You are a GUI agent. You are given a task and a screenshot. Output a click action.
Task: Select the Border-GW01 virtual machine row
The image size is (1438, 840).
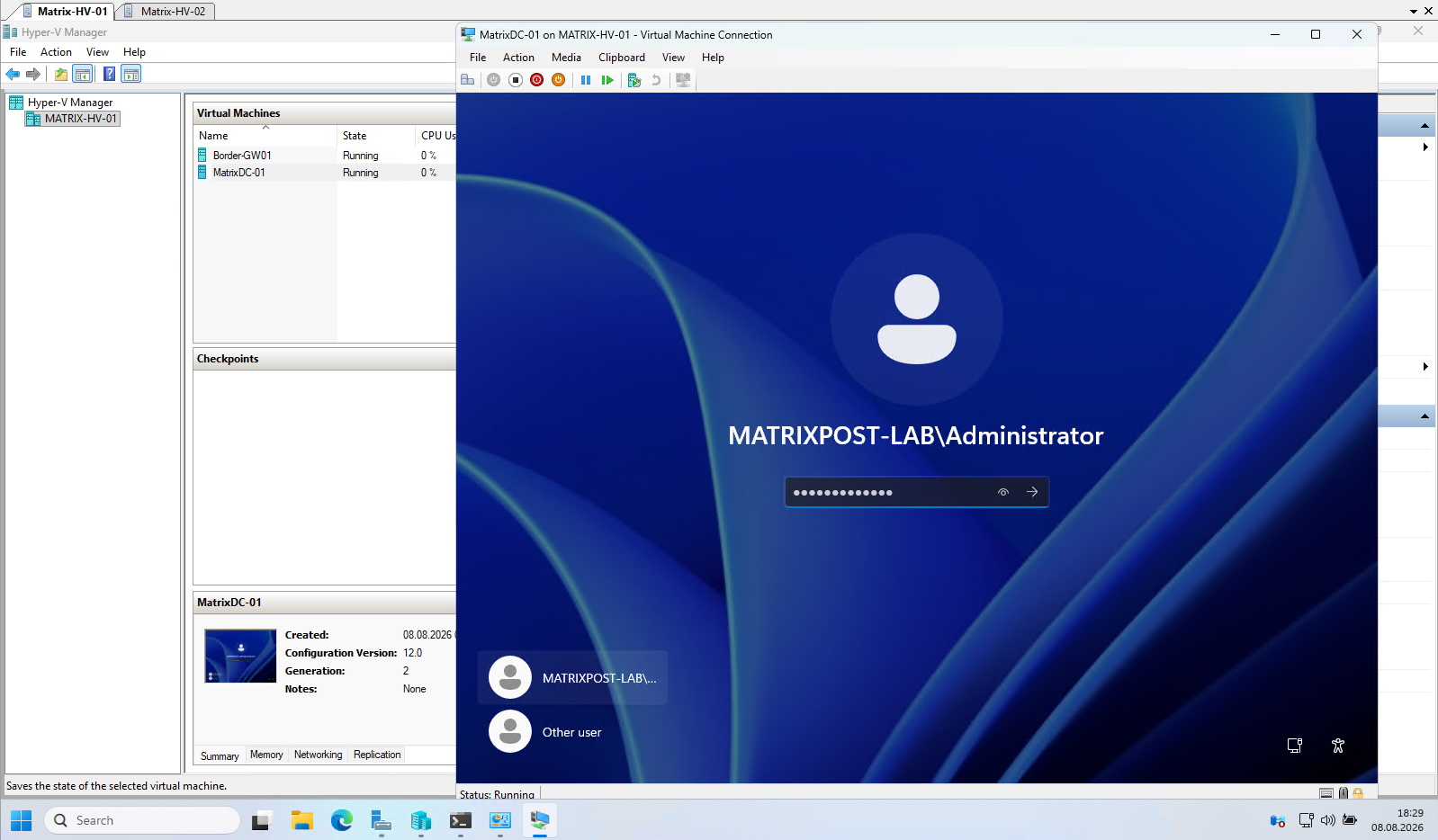point(326,156)
